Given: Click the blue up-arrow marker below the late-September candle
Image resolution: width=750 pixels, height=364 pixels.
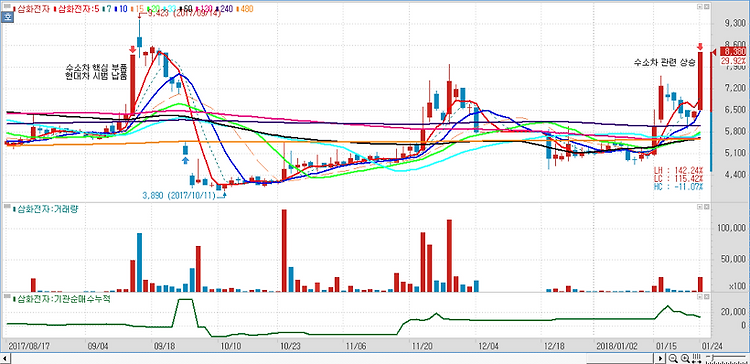Looking at the screenshot, I should (x=186, y=159).
